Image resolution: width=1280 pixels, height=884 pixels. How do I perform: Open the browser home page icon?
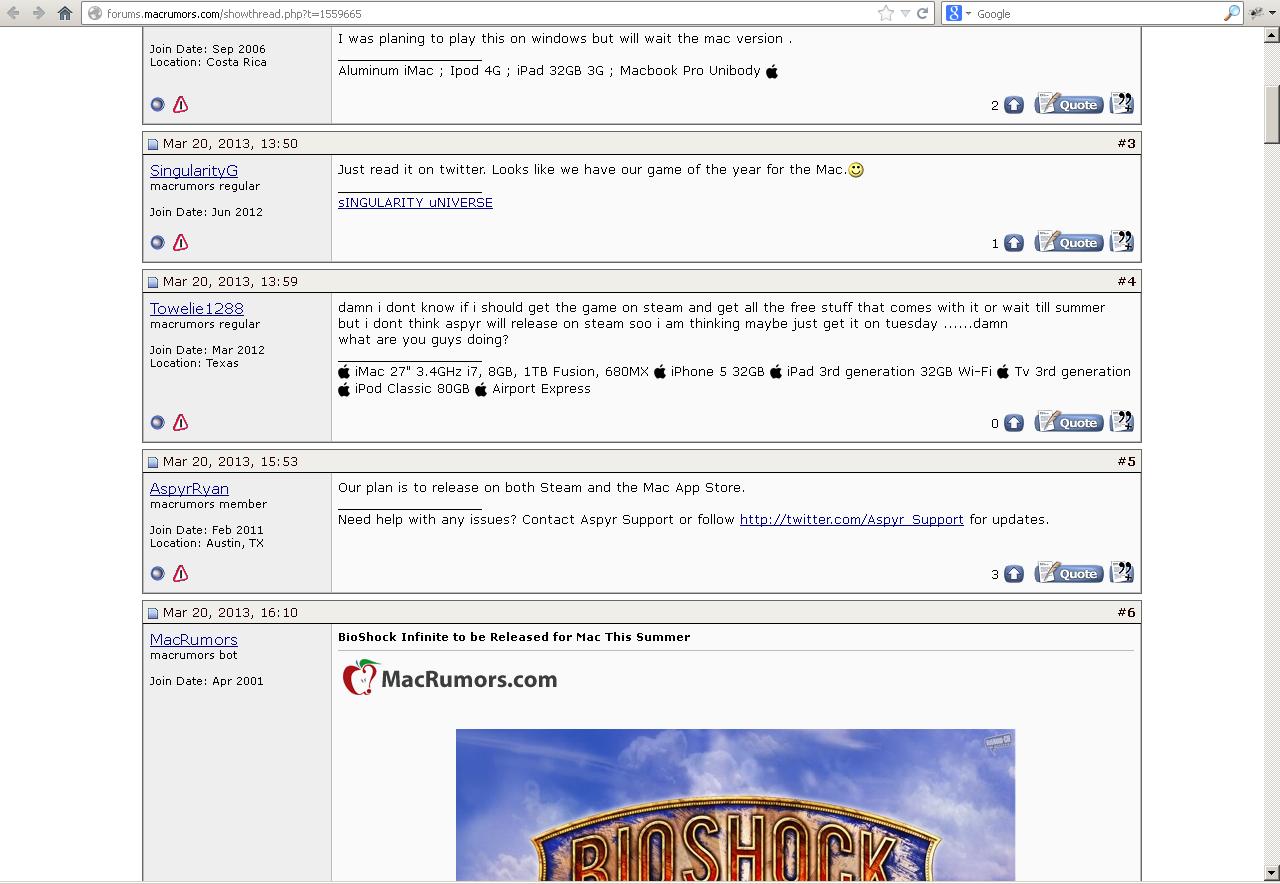click(x=65, y=13)
